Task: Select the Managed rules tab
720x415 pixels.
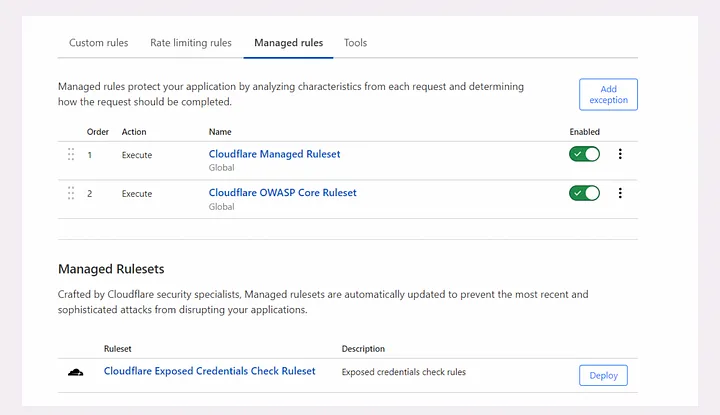Action: [x=288, y=43]
